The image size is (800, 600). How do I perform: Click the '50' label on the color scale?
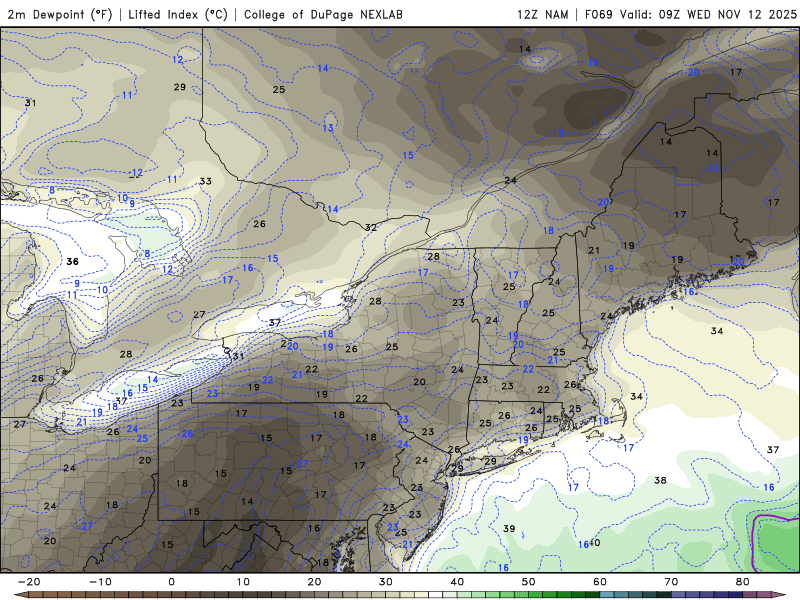click(529, 582)
